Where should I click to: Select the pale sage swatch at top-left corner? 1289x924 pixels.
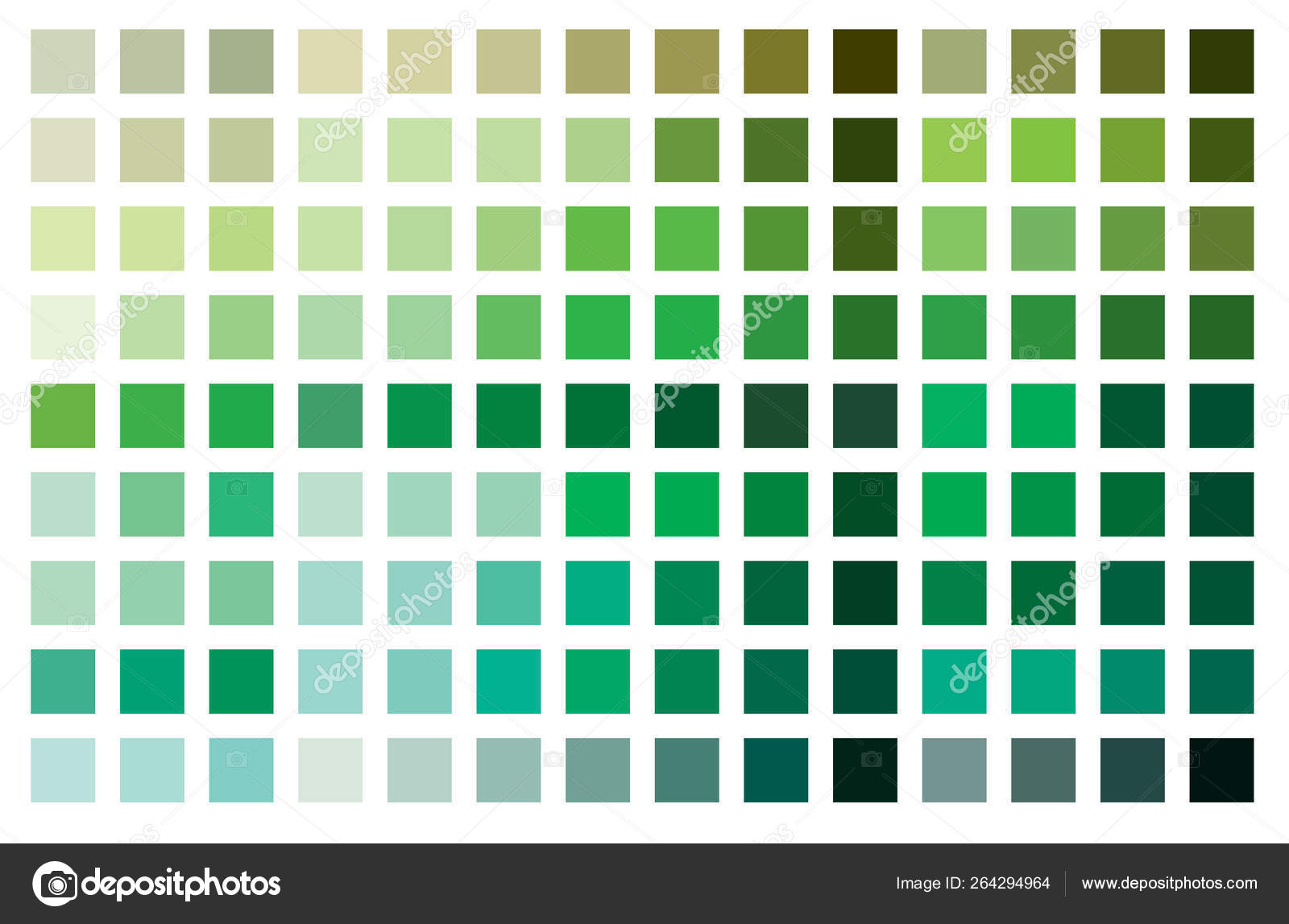point(64,60)
